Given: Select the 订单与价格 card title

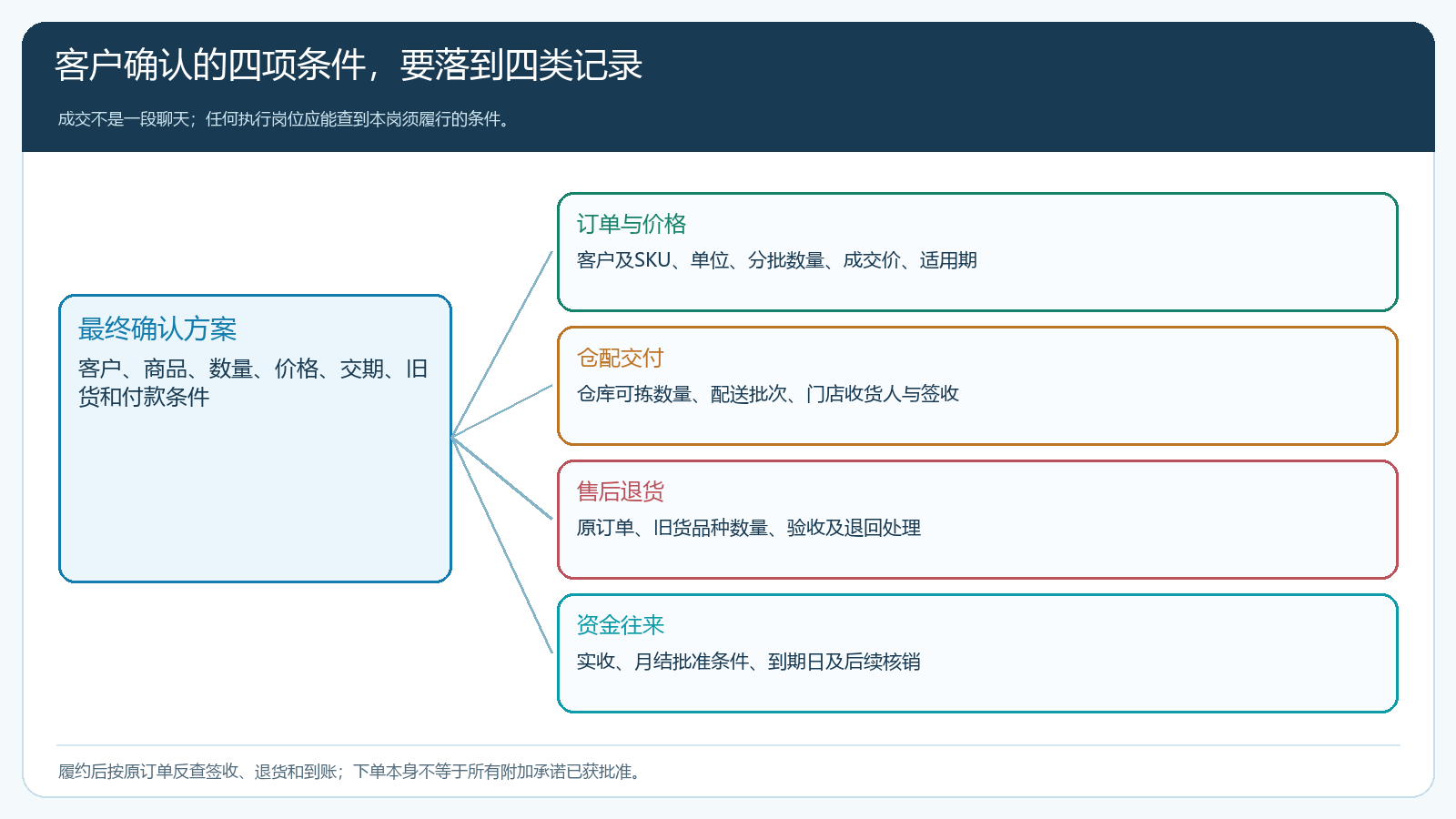Looking at the screenshot, I should (632, 224).
